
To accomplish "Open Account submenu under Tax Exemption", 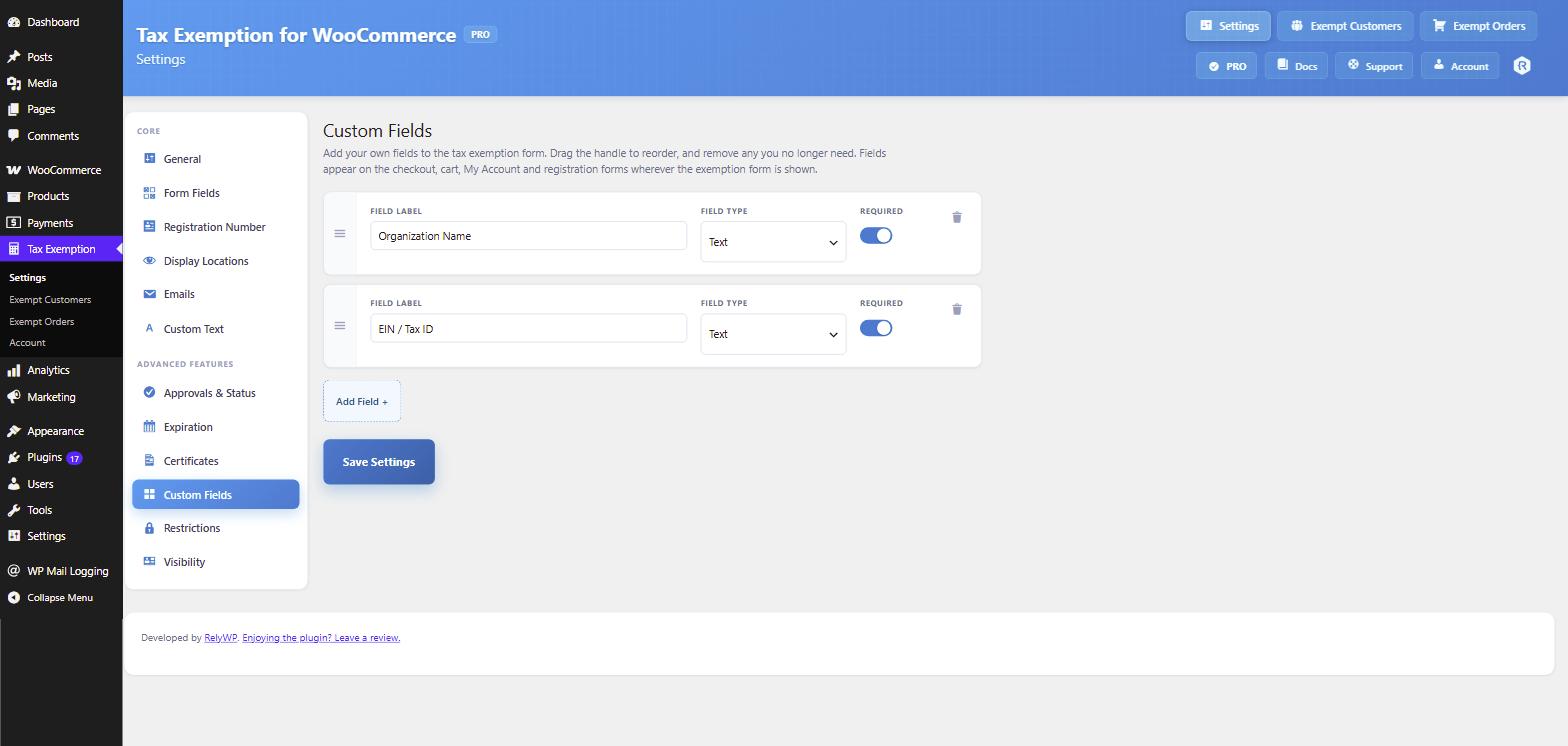I will [27, 343].
